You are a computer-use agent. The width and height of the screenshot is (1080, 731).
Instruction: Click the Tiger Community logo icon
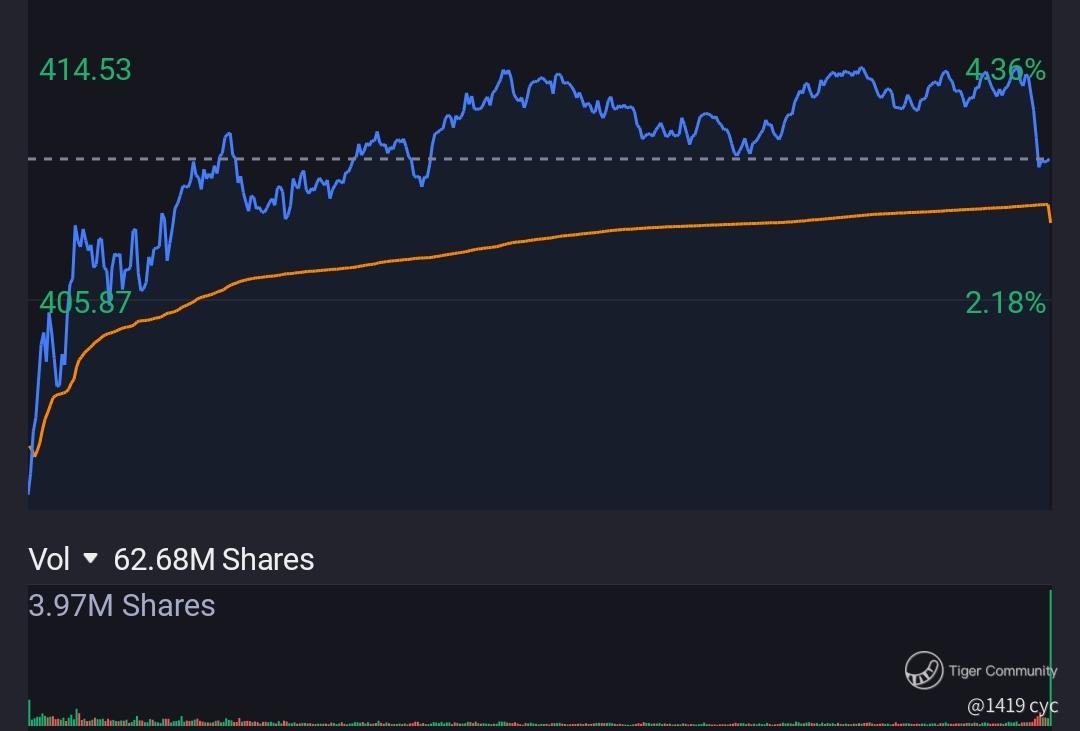(x=924, y=670)
